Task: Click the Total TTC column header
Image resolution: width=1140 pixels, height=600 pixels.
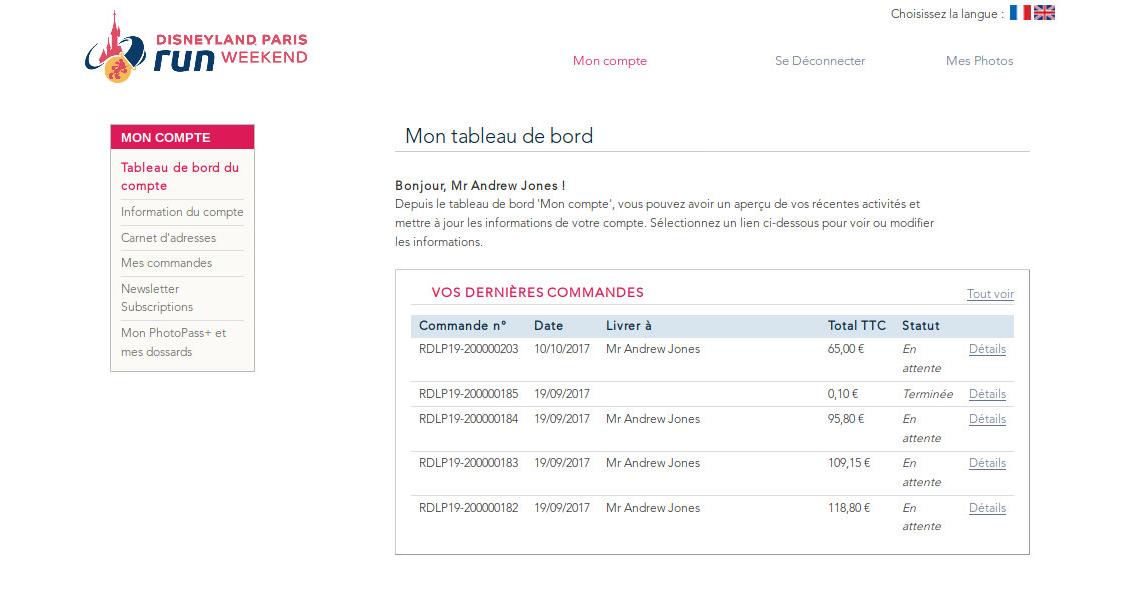Action: [856, 326]
